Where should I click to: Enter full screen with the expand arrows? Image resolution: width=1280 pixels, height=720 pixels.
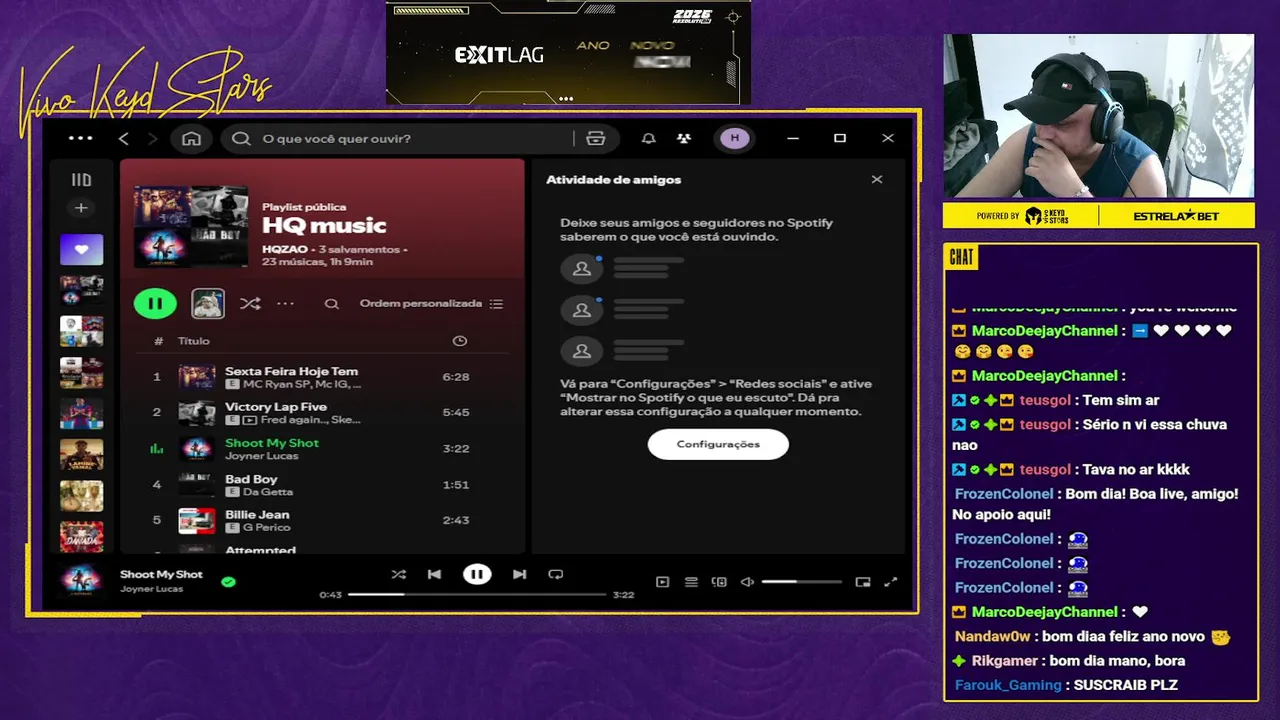coord(891,582)
